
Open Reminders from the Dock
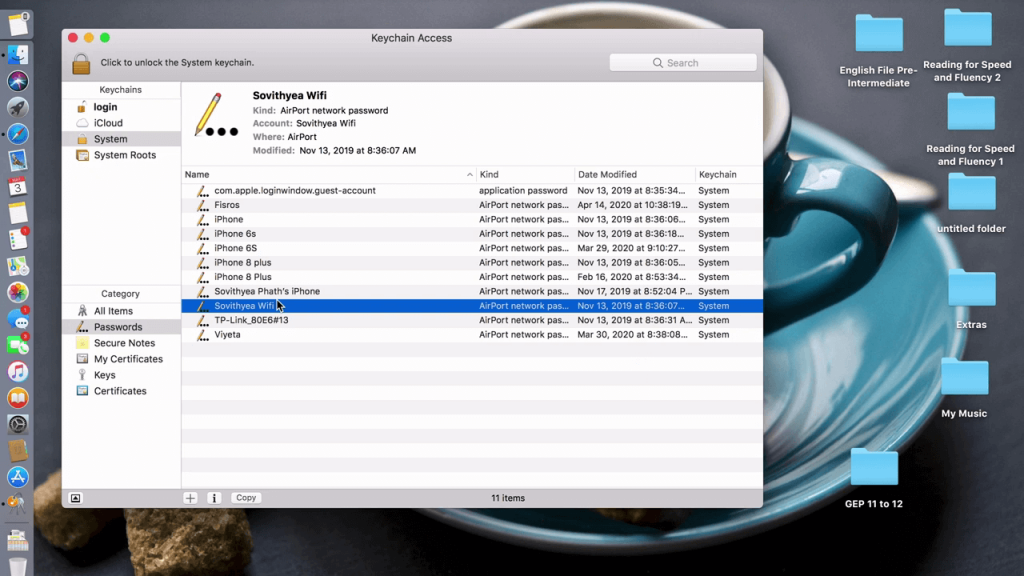point(18,240)
